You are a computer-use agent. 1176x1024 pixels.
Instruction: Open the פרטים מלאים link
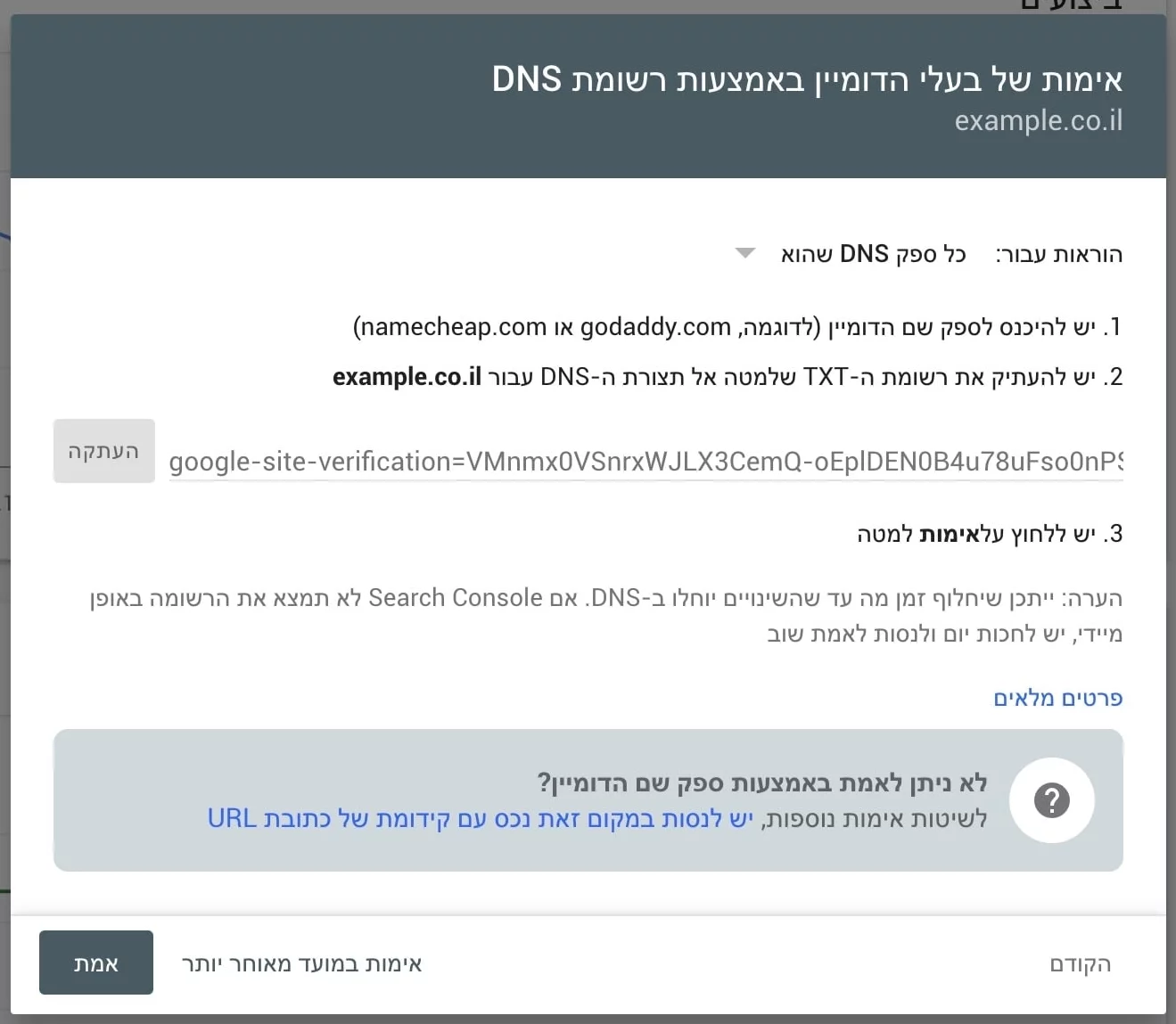[1057, 698]
